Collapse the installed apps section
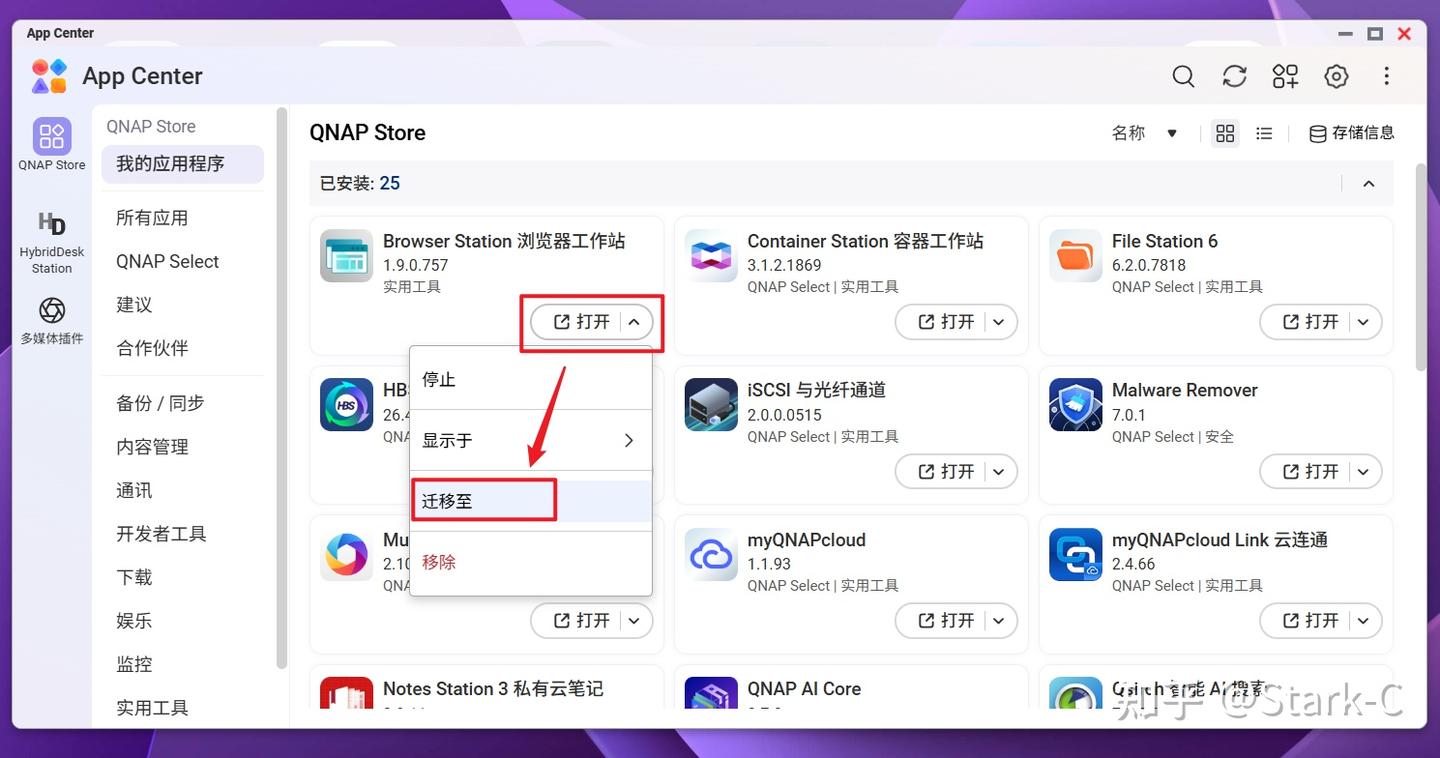This screenshot has height=758, width=1440. click(x=1369, y=183)
